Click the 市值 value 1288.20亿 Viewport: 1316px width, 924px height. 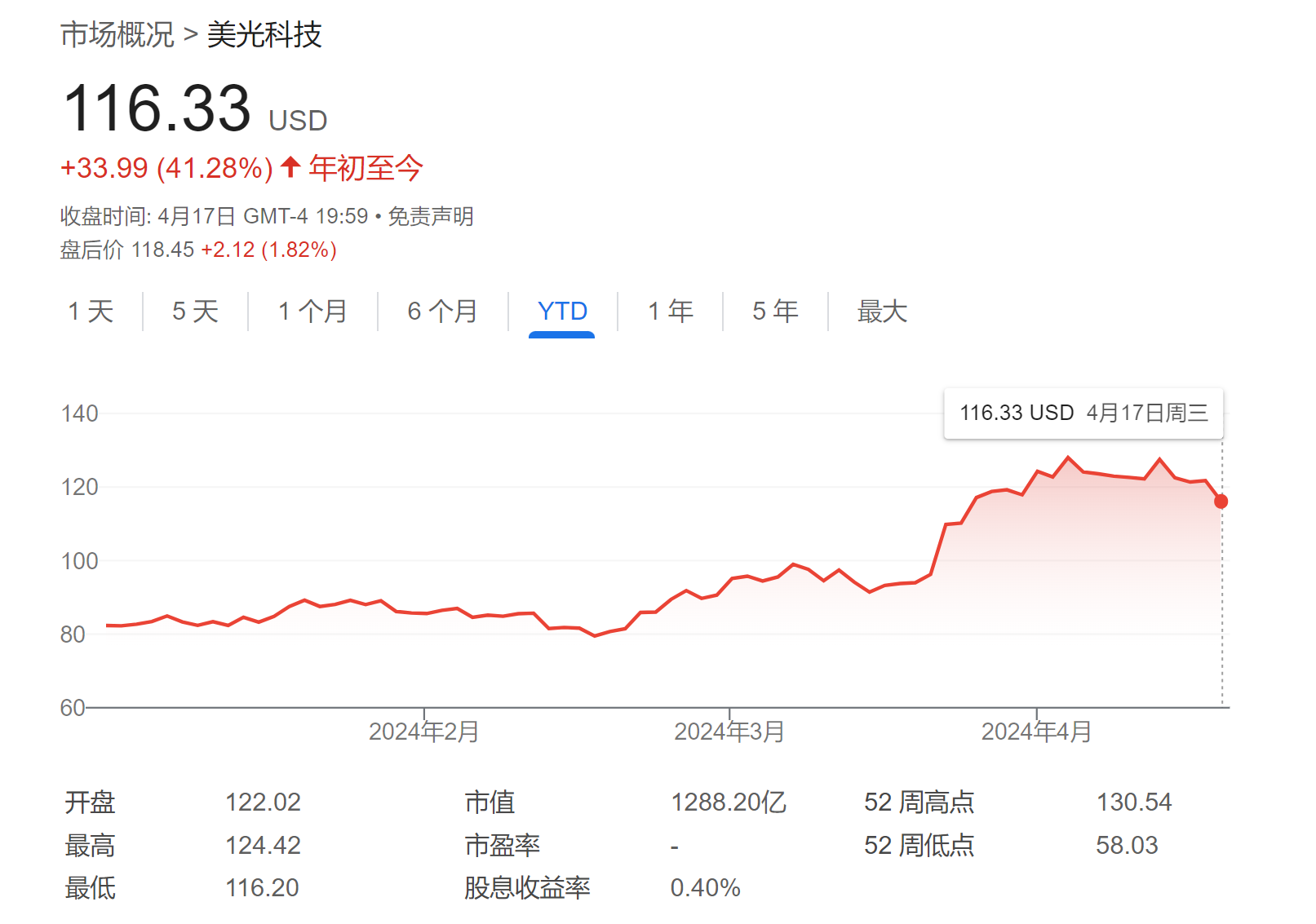coord(727,802)
